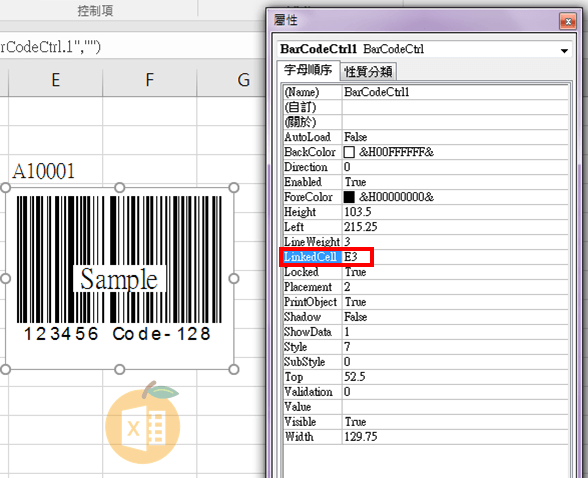Select the Style property
Viewport: 588px width, 478px height.
pos(312,347)
